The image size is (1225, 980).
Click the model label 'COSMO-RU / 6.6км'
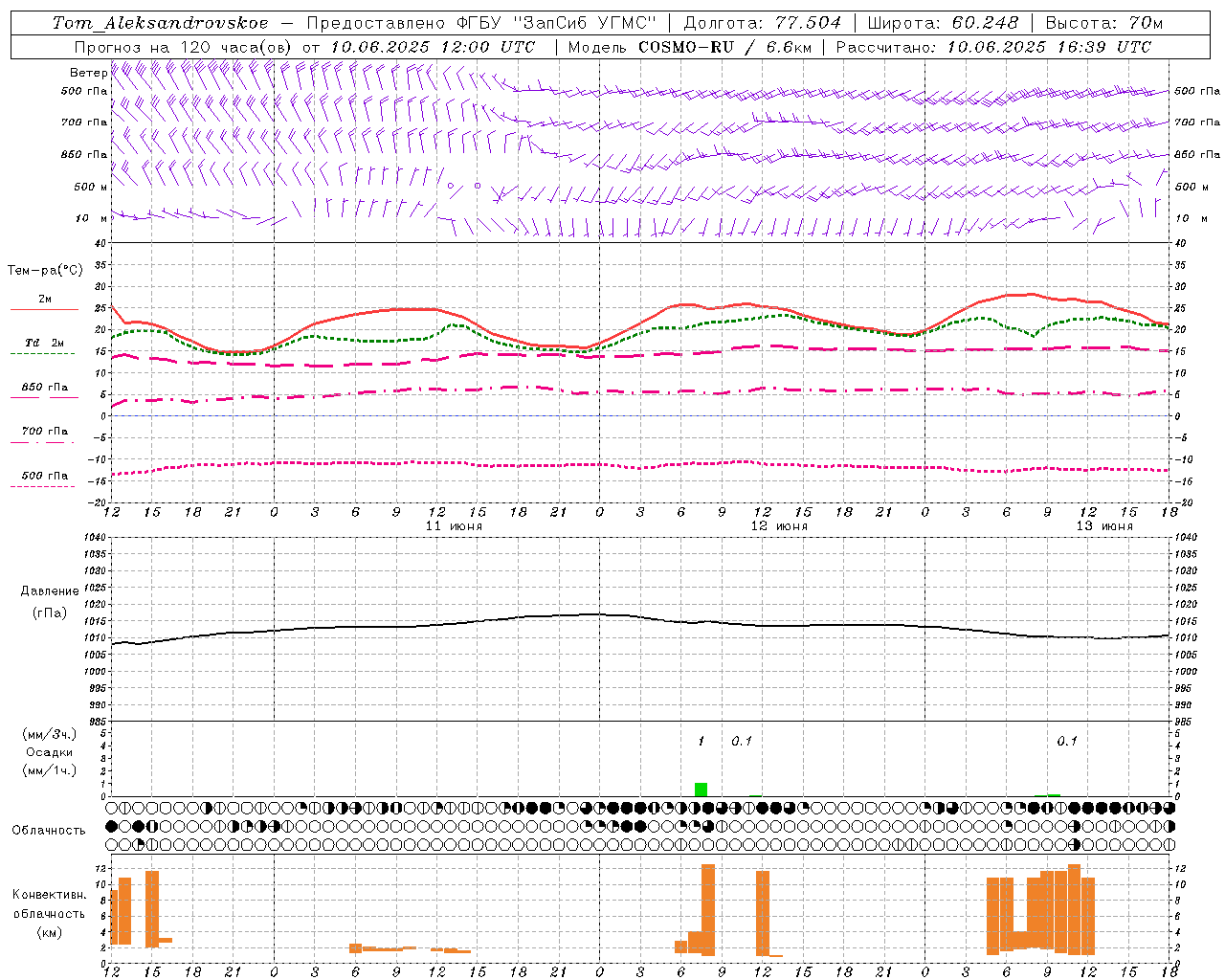(724, 47)
